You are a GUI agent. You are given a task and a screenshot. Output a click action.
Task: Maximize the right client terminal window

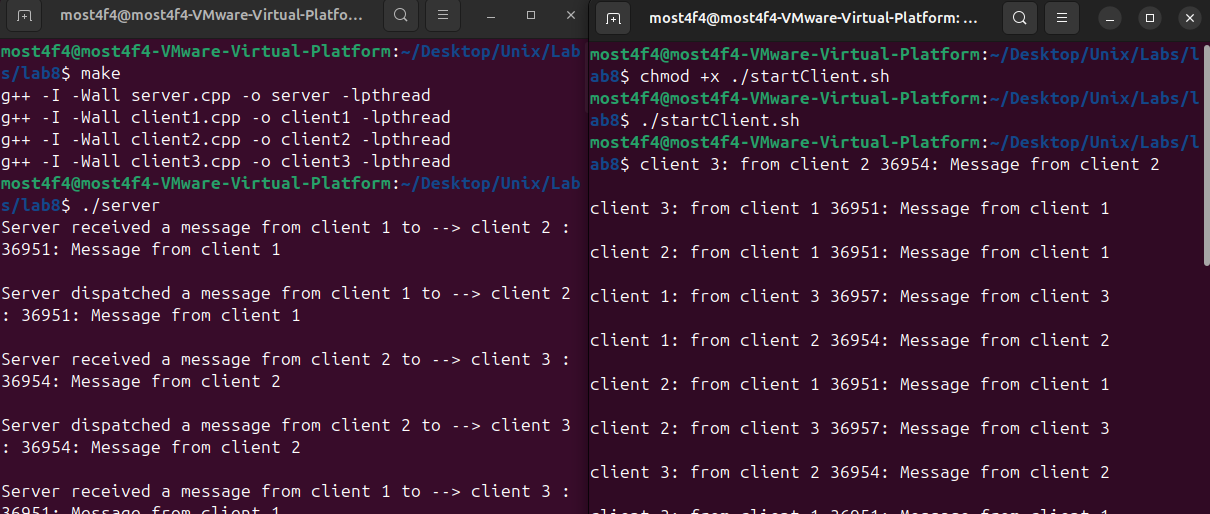[x=1150, y=18]
